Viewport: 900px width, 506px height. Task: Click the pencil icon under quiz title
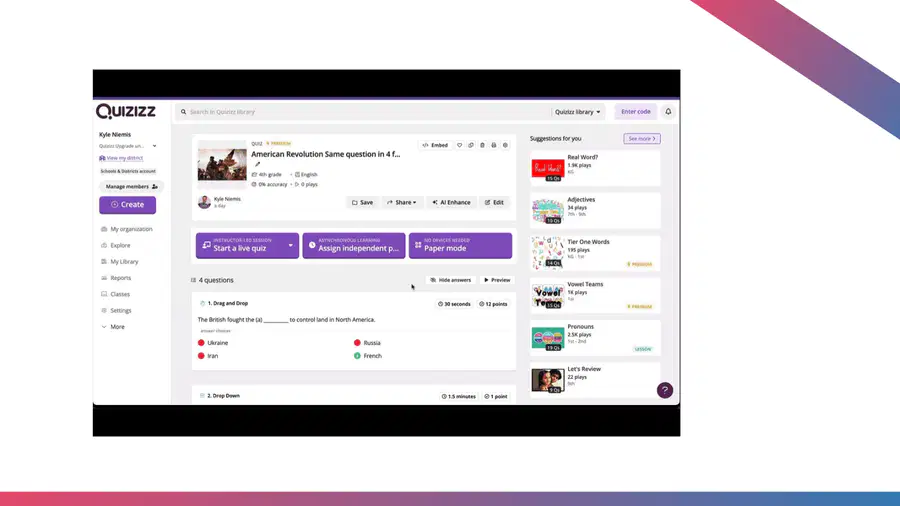tap(257, 164)
